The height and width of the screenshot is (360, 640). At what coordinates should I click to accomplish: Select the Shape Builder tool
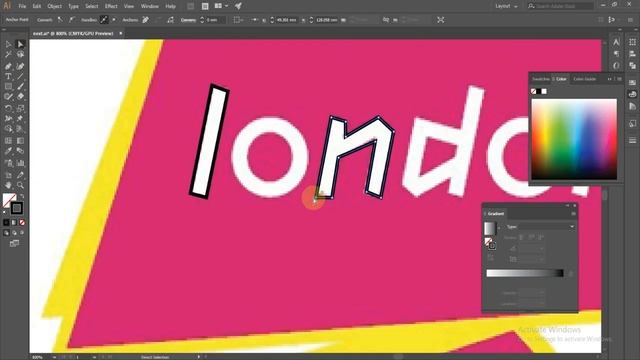pyautogui.click(x=8, y=129)
